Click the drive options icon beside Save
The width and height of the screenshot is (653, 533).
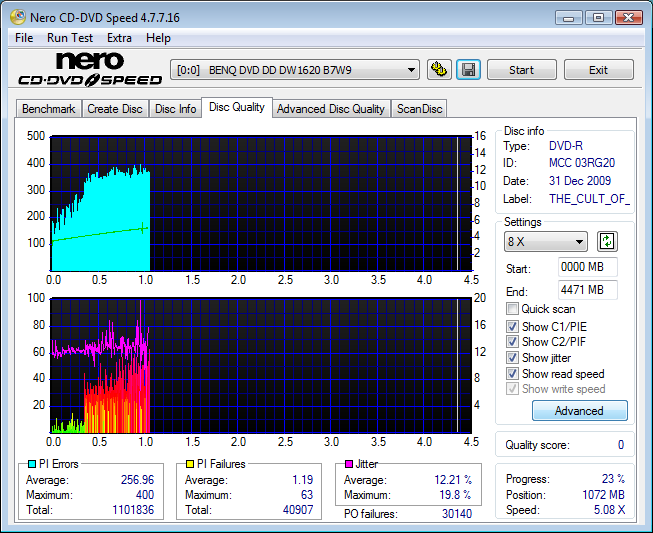click(438, 70)
